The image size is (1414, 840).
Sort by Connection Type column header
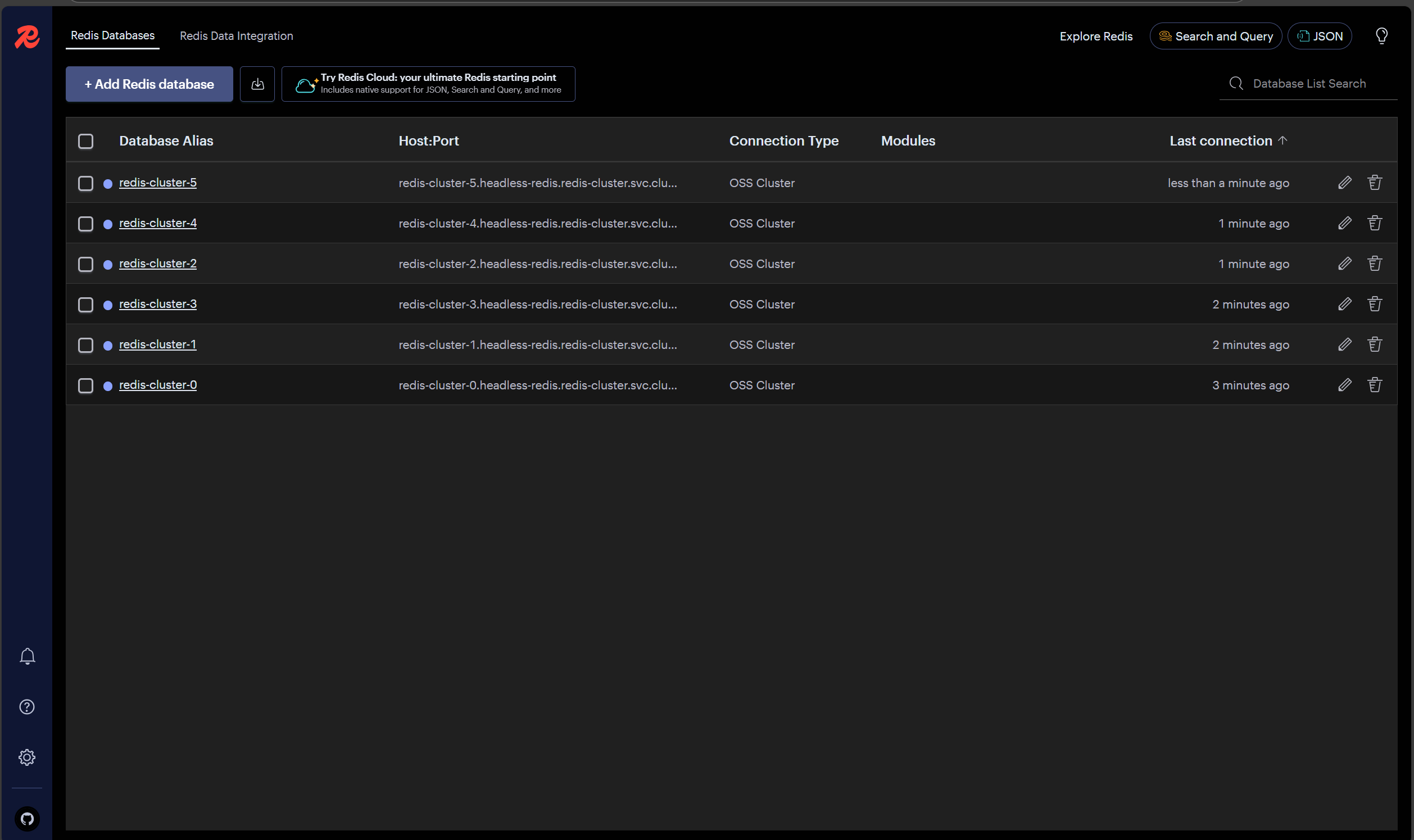point(783,140)
